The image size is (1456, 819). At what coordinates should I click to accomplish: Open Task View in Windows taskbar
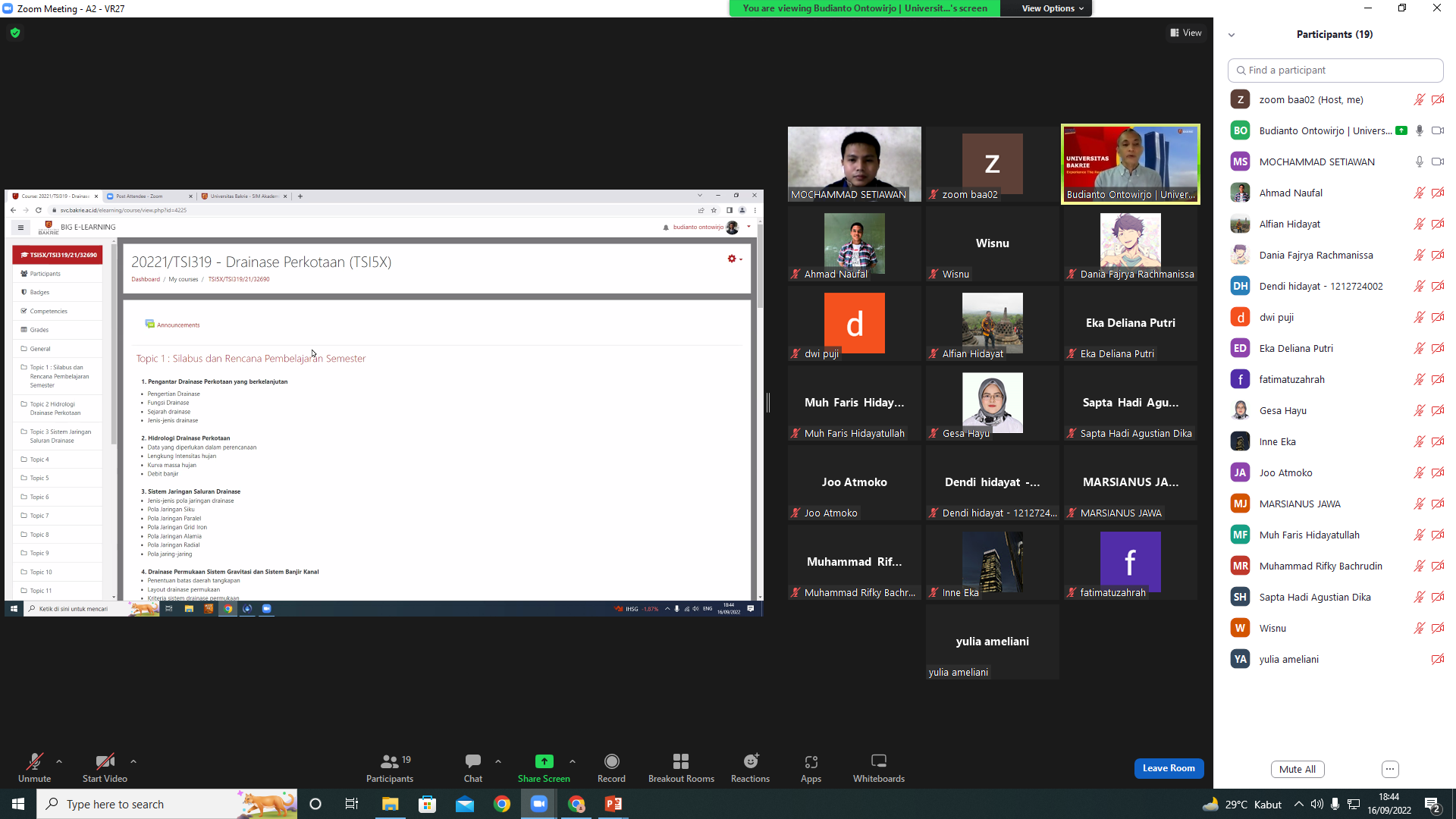click(x=352, y=804)
